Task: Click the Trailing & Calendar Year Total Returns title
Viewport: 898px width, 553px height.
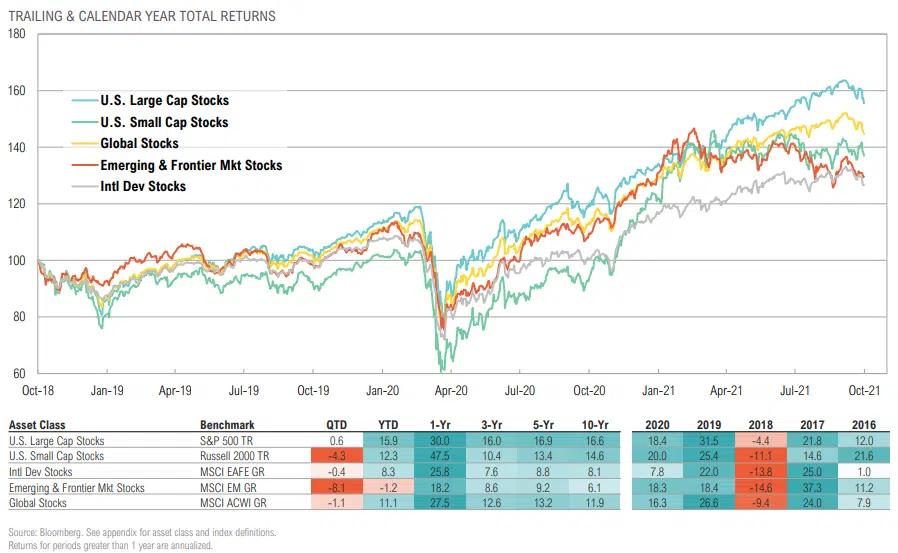Action: [140, 17]
